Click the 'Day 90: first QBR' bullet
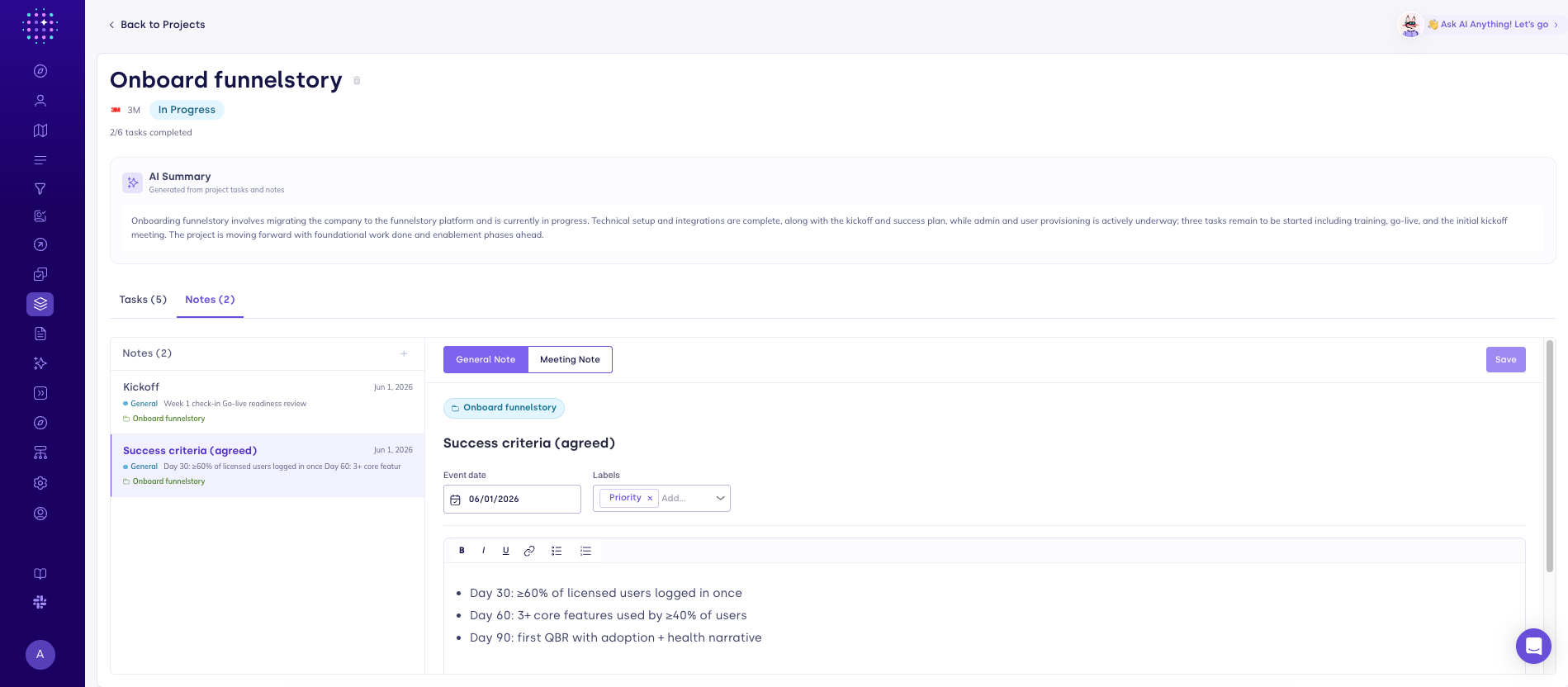Image resolution: width=1568 pixels, height=687 pixels. pyautogui.click(x=616, y=637)
